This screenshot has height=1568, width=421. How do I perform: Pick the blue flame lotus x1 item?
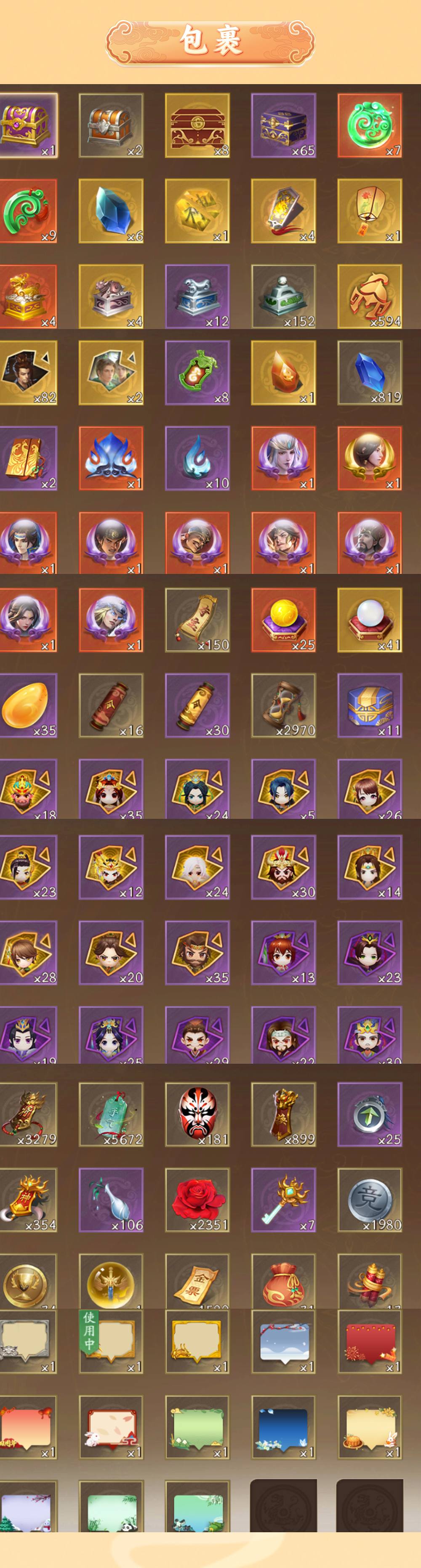tap(111, 458)
